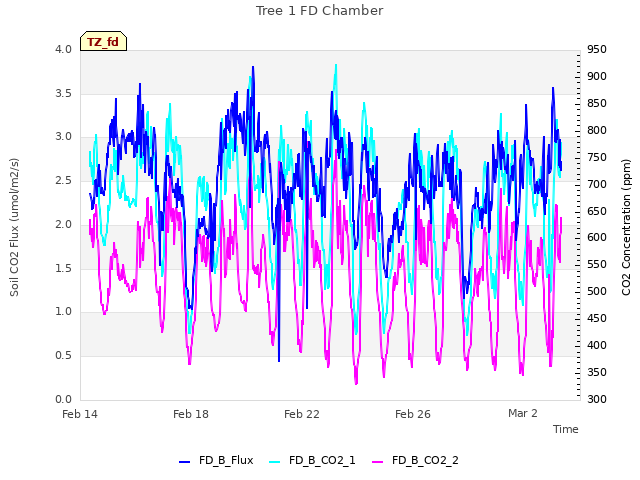Click the magenta FD_B_CO2_2 legend swatch
The height and width of the screenshot is (480, 640).
coord(378,462)
